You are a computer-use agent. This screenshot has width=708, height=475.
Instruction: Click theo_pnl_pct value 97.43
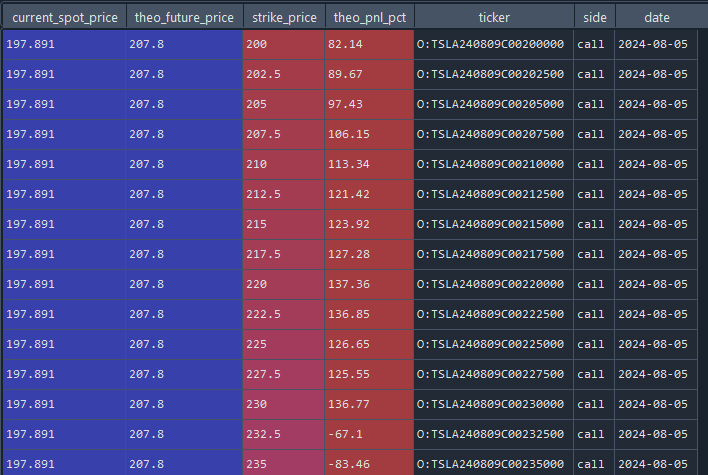(369, 104)
